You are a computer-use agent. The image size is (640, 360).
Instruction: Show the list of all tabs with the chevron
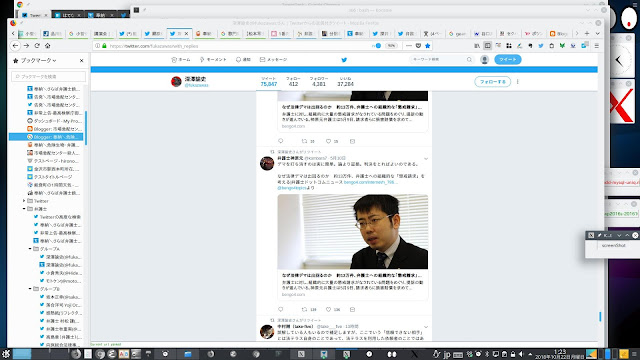click(x=597, y=33)
